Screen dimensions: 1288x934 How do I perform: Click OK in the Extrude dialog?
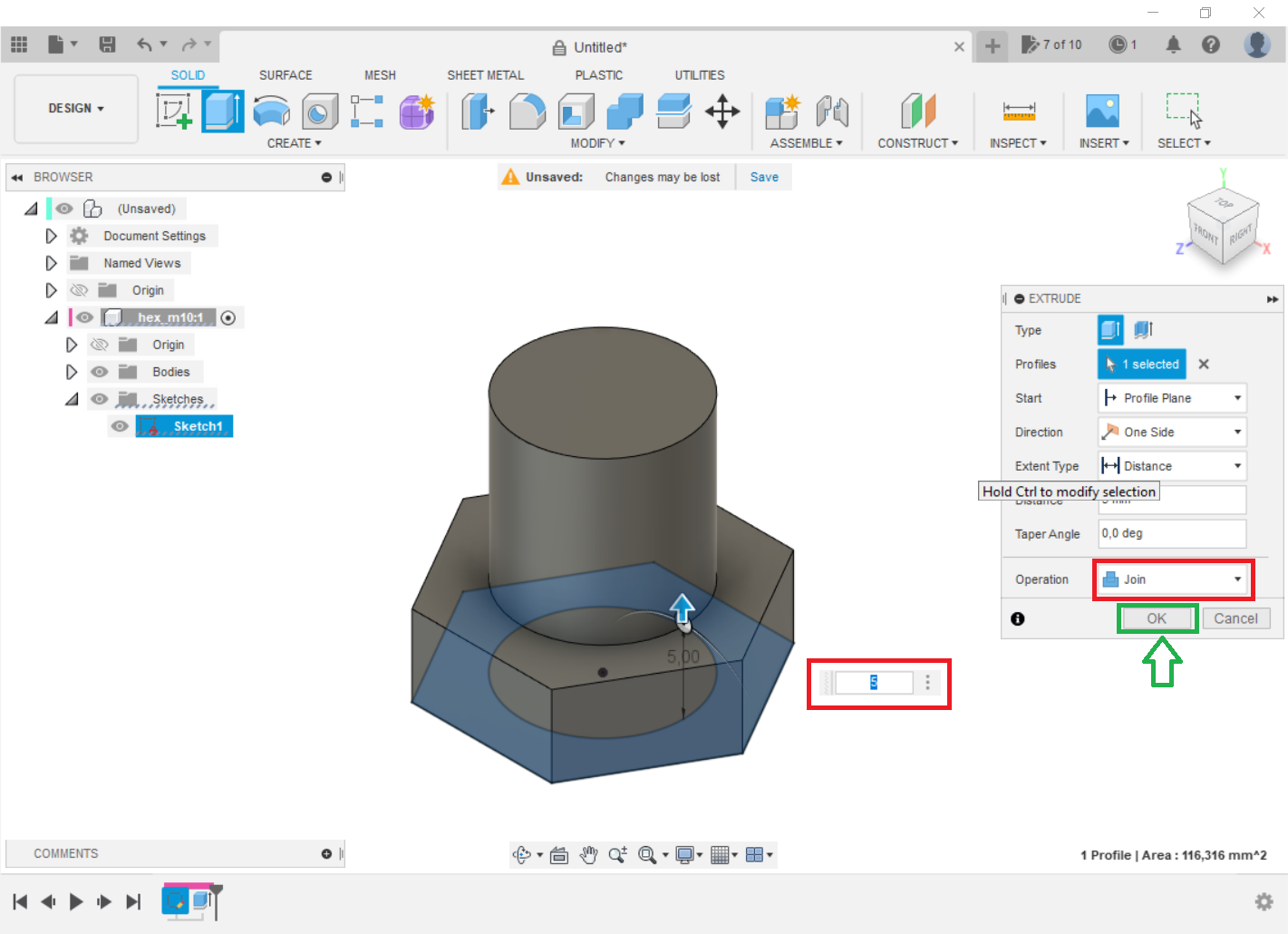tap(1157, 618)
